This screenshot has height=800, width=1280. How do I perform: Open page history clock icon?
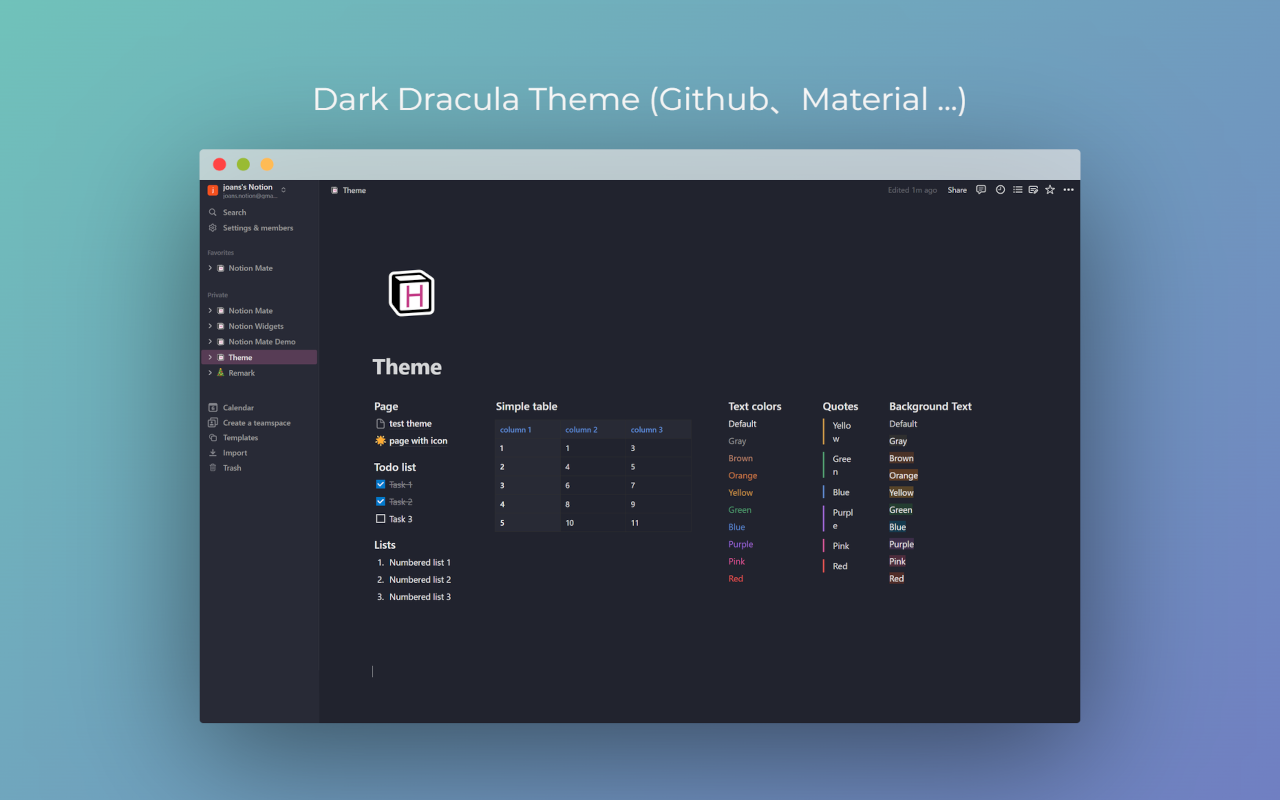tap(1000, 190)
